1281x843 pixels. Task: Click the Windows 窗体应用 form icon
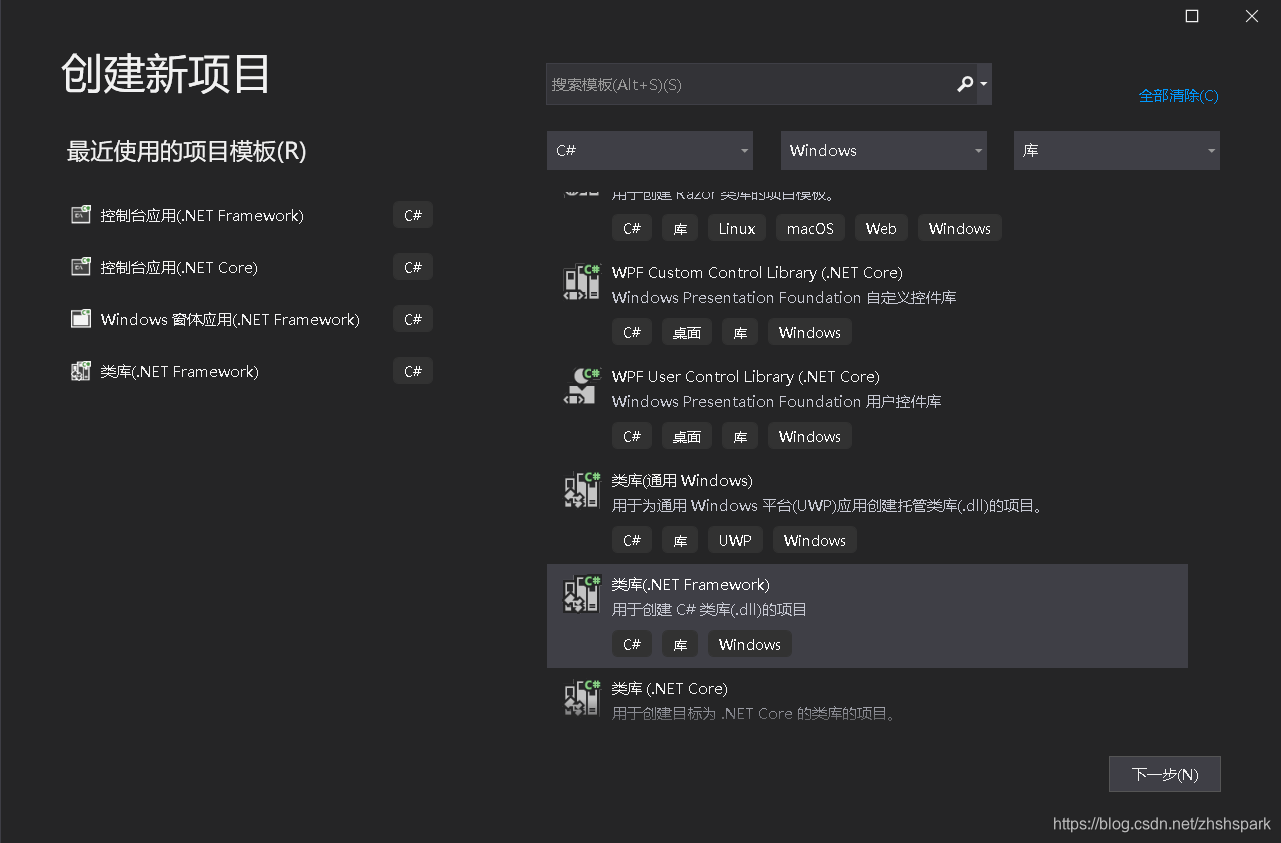[81, 318]
